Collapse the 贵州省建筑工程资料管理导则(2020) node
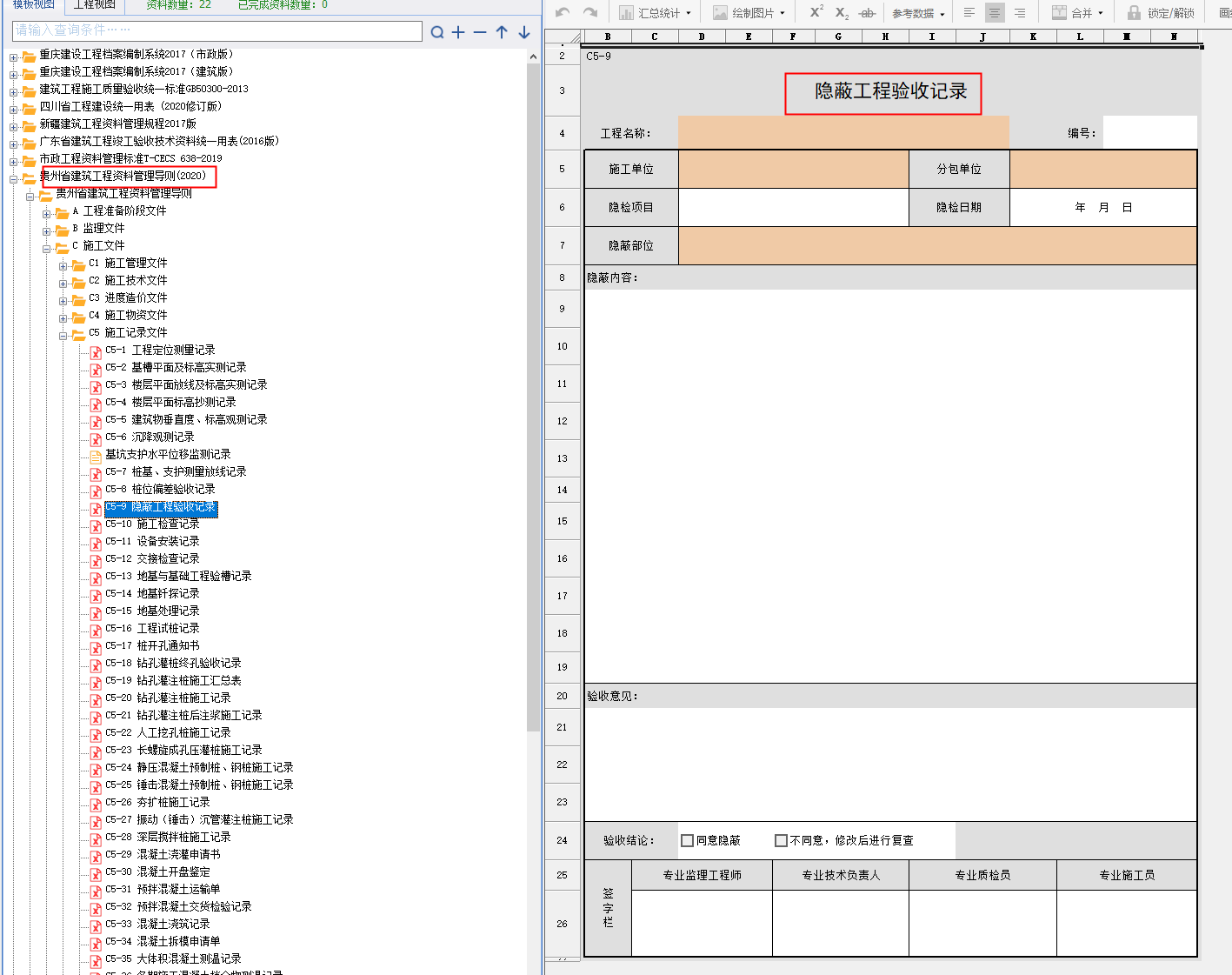Image resolution: width=1232 pixels, height=975 pixels. click(x=13, y=179)
